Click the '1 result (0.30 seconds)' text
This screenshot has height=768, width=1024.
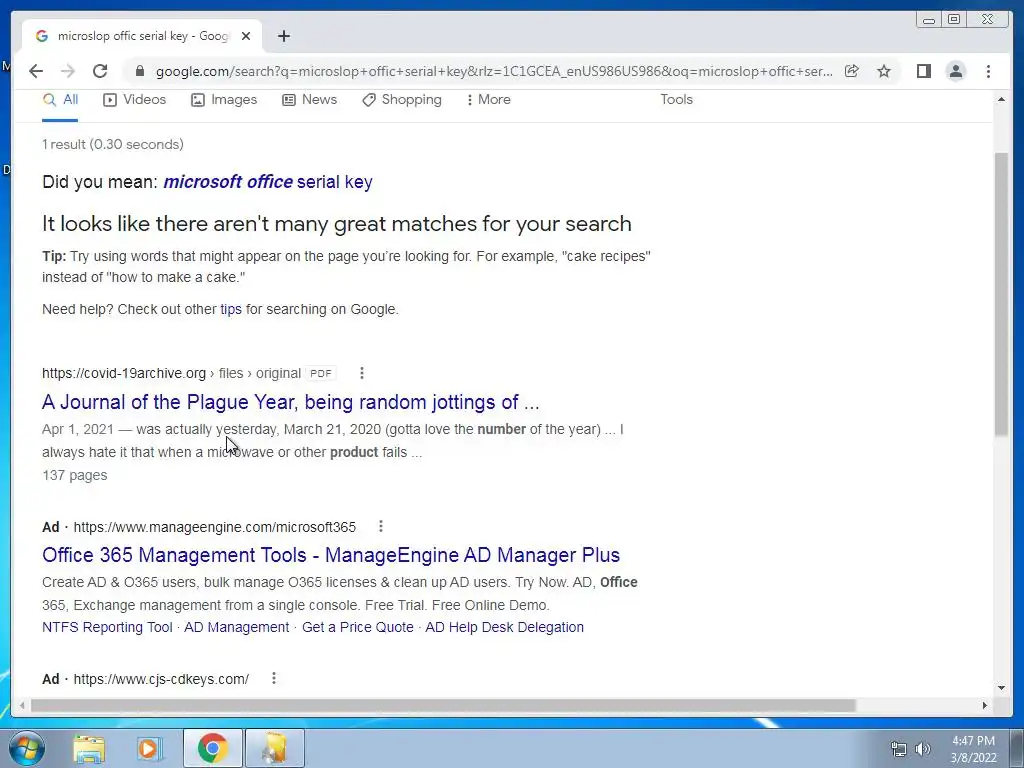pyautogui.click(x=112, y=144)
